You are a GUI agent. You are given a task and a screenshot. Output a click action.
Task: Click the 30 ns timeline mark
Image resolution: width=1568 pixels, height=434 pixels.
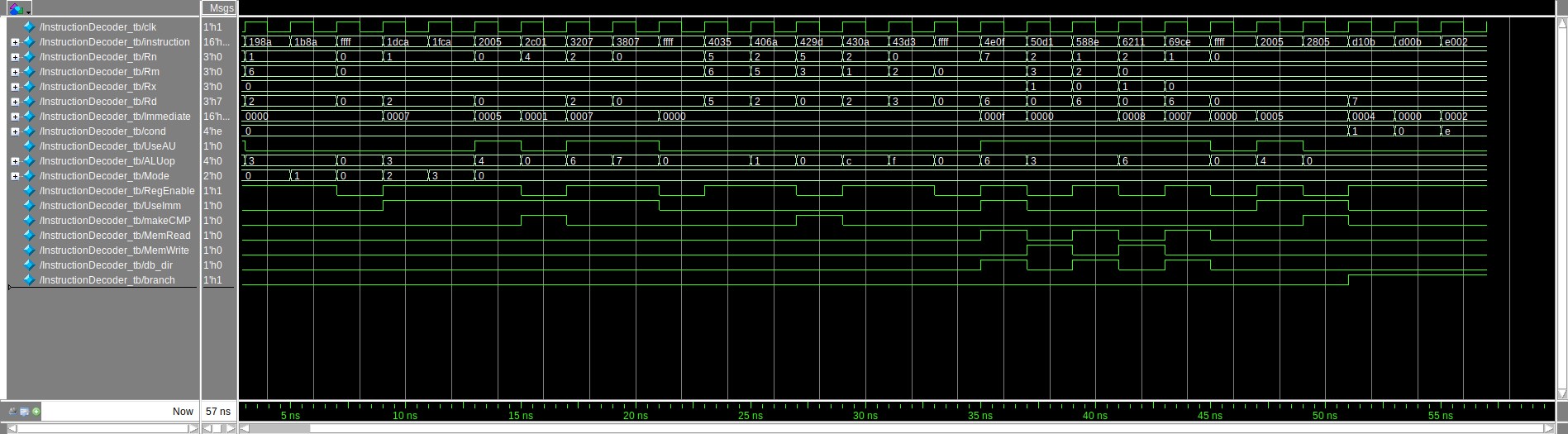coord(865,416)
